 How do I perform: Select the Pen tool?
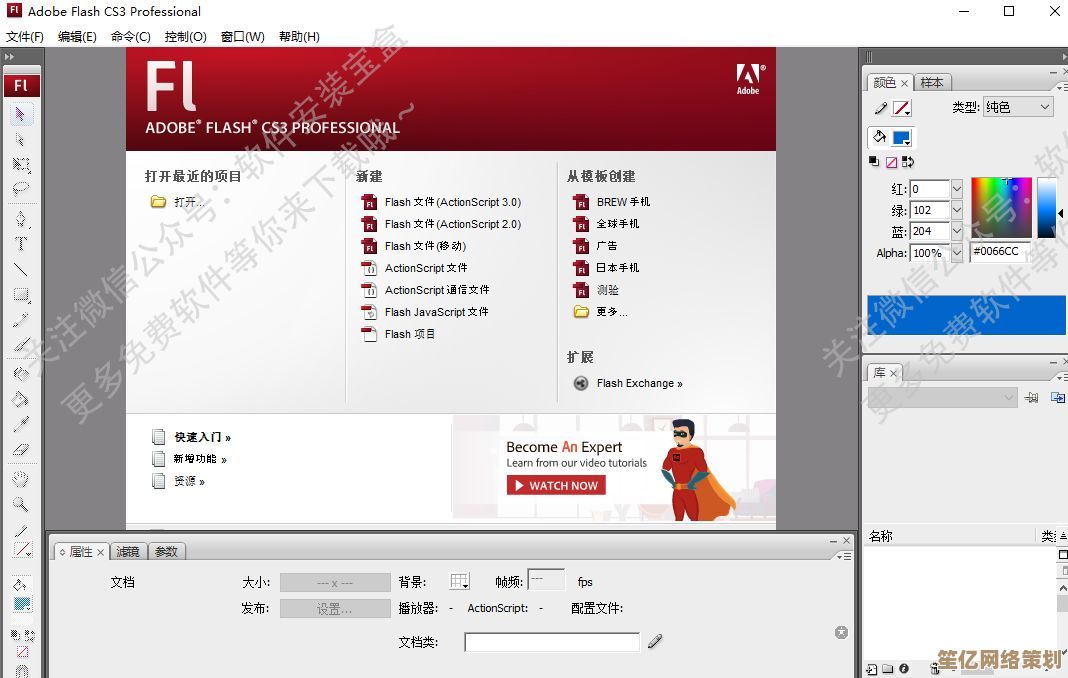click(x=20, y=219)
